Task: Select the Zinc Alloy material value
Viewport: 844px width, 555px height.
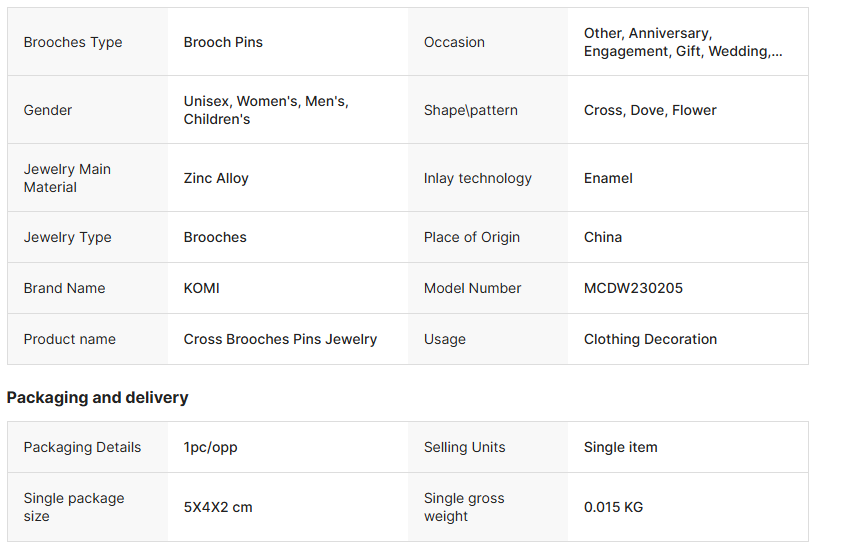Action: click(x=216, y=178)
